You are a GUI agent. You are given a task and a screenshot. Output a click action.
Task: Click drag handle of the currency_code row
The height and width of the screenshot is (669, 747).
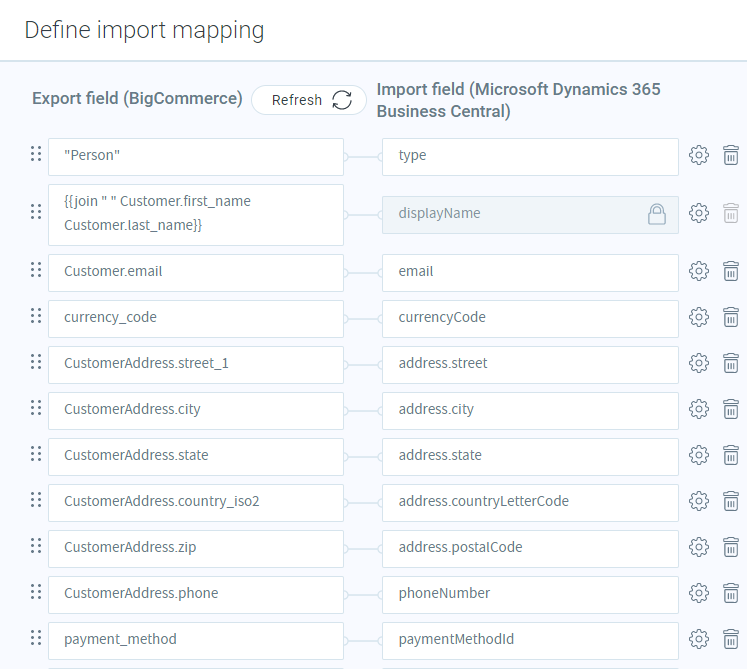click(36, 315)
